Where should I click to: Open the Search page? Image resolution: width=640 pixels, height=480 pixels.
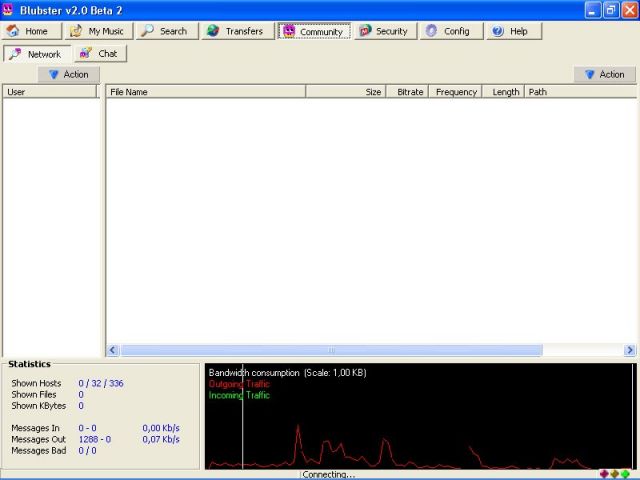[x=165, y=31]
